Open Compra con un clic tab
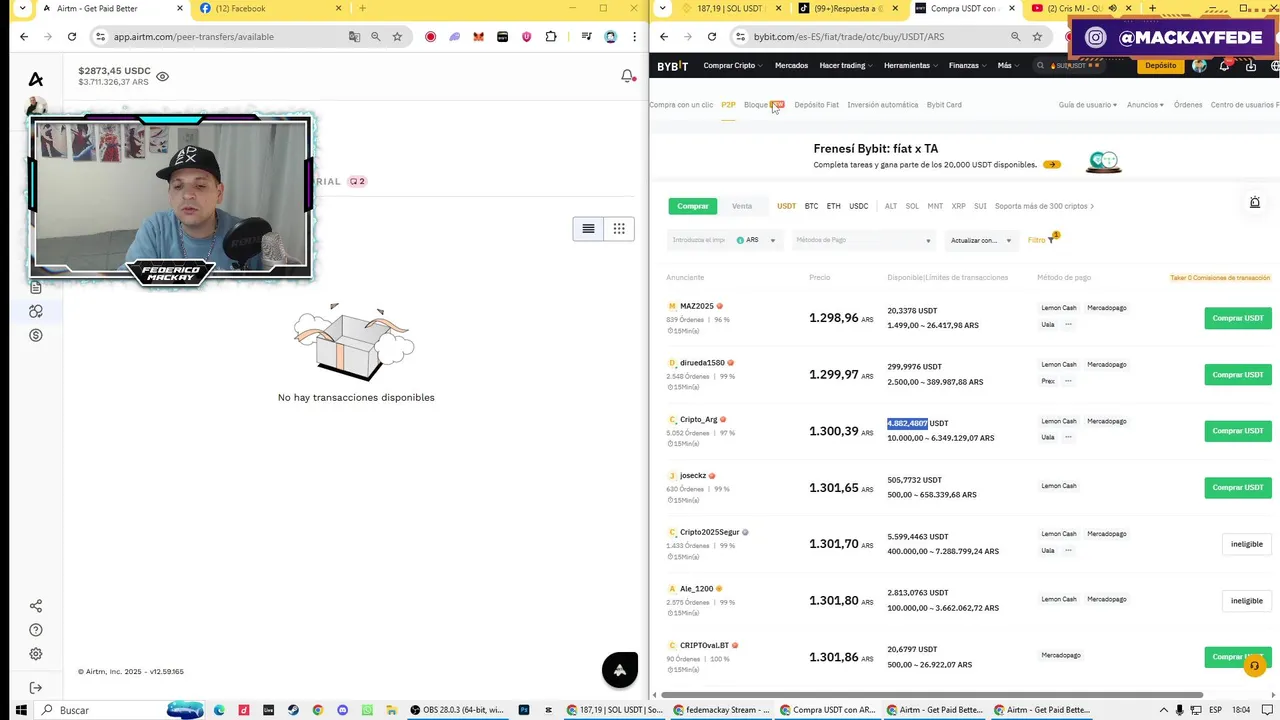Screen dimensions: 1280x720 click(x=681, y=105)
